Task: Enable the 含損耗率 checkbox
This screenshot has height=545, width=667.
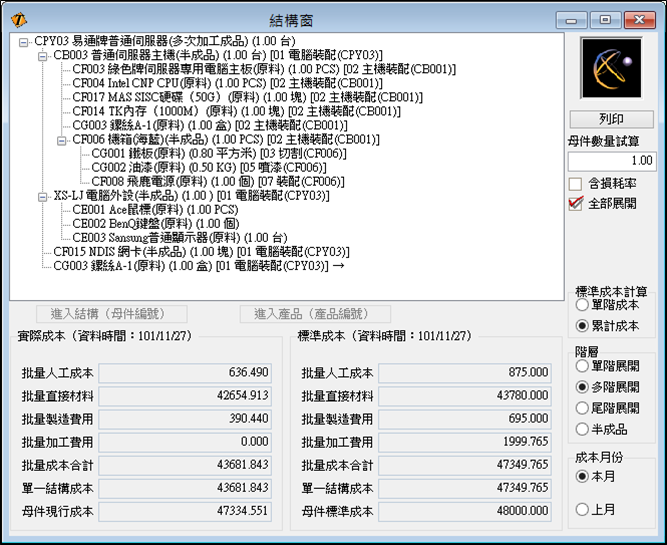Action: coord(575,184)
